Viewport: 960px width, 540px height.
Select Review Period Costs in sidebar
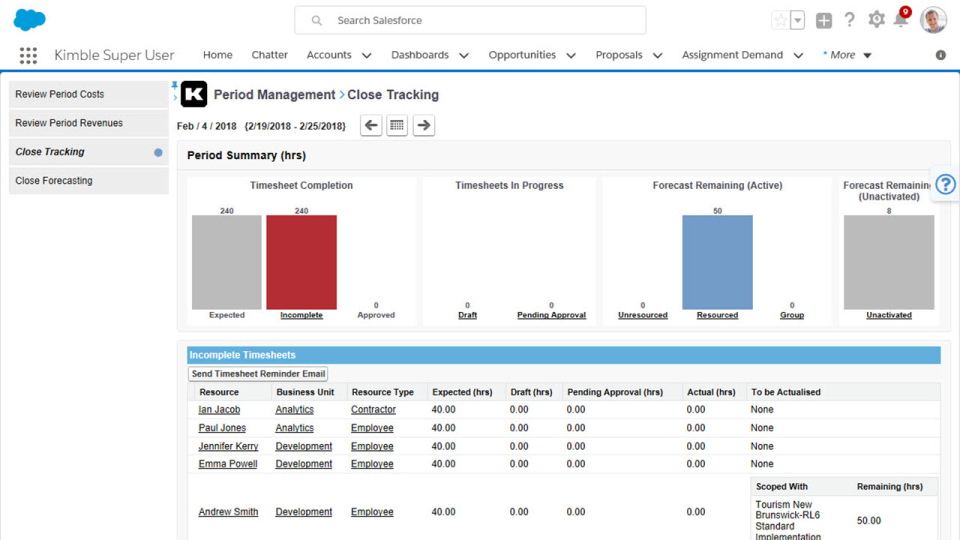click(x=89, y=94)
